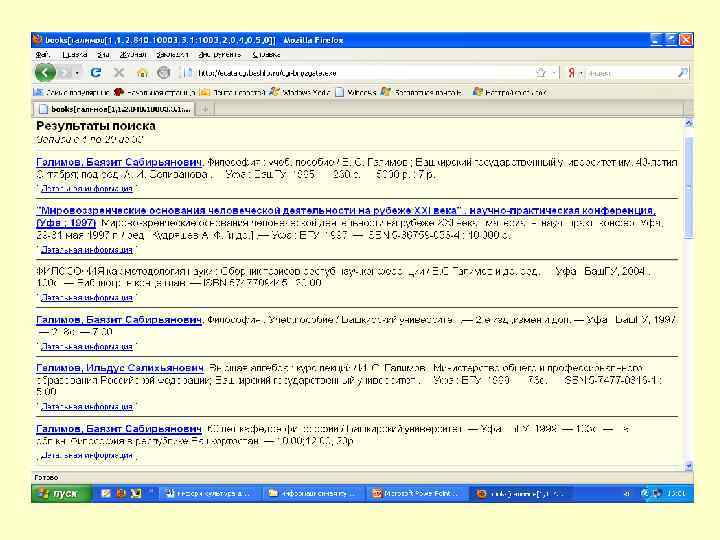Open the sixth bookmark with Windows flag icon

tap(422, 92)
